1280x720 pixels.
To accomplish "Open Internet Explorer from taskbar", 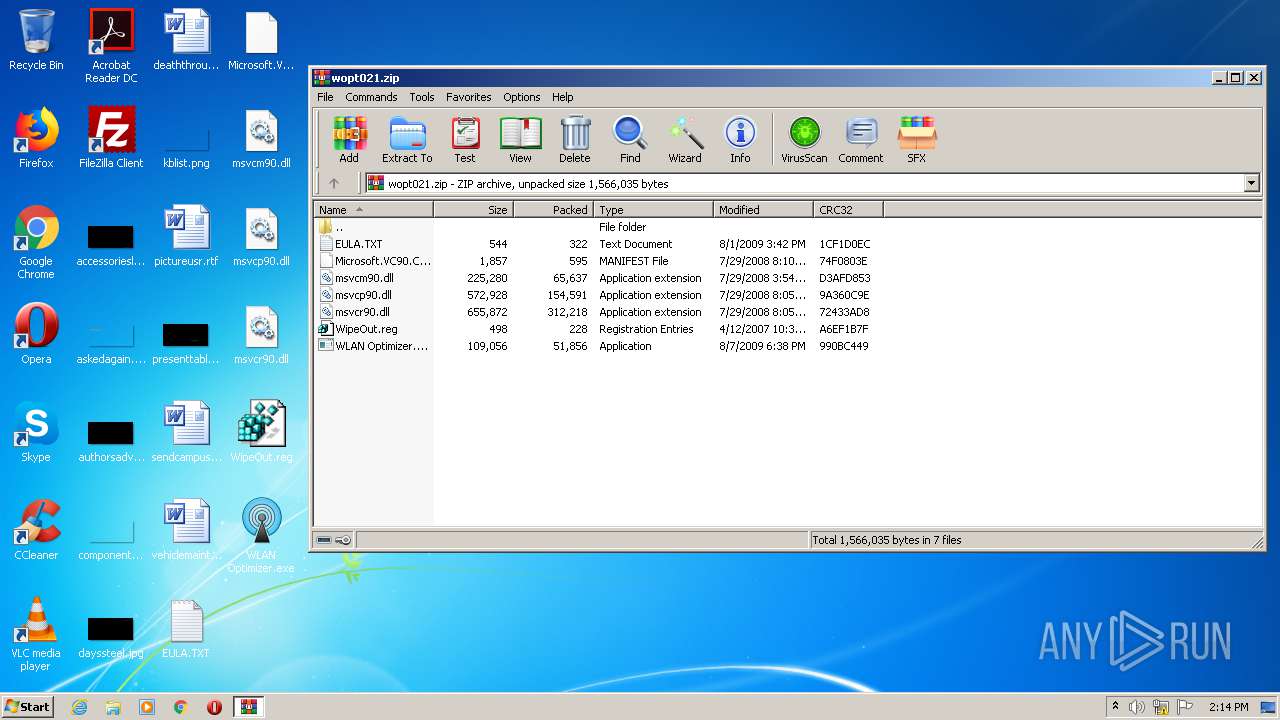I will pyautogui.click(x=79, y=707).
